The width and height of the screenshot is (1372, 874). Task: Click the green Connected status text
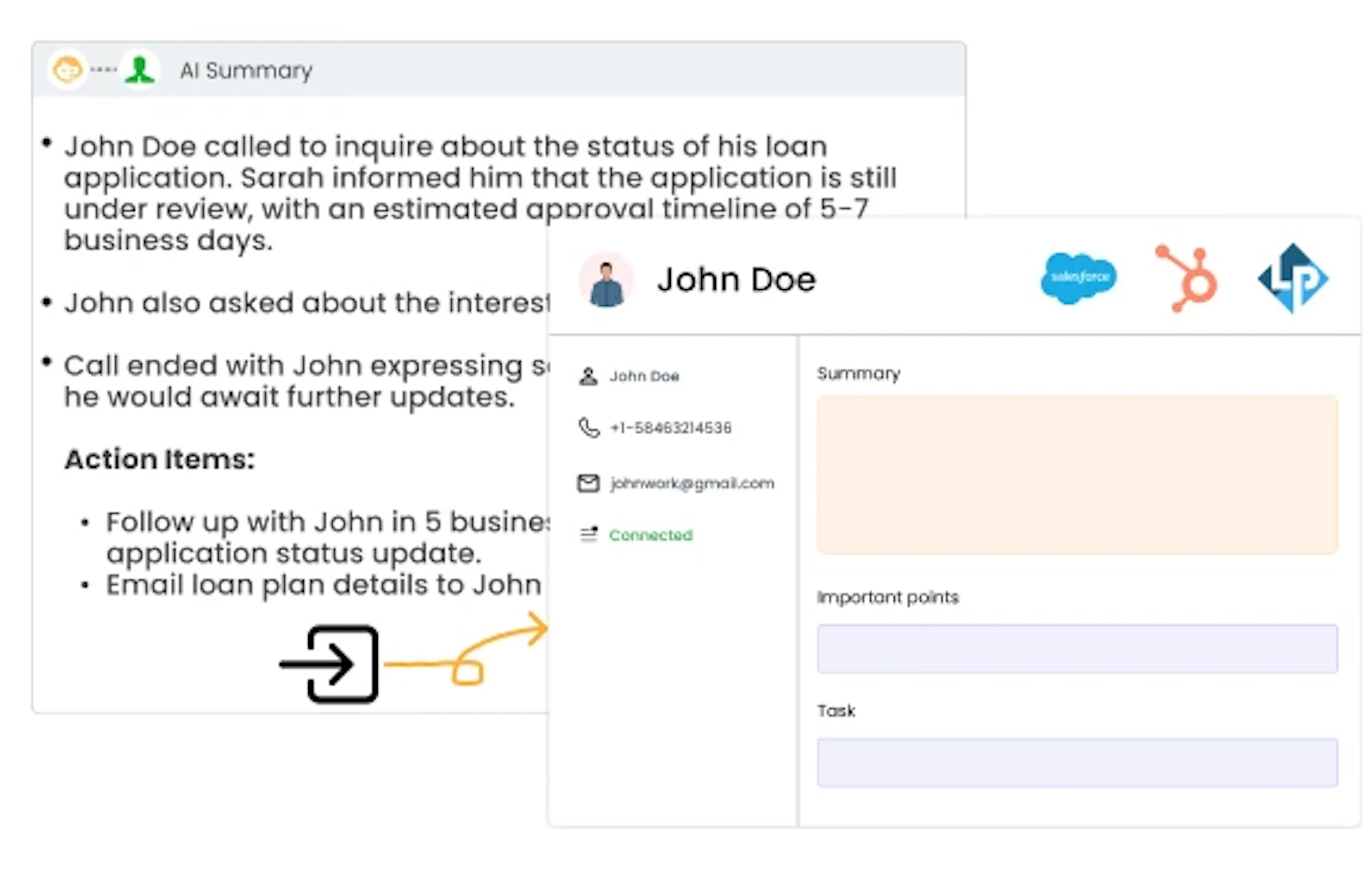tap(651, 535)
